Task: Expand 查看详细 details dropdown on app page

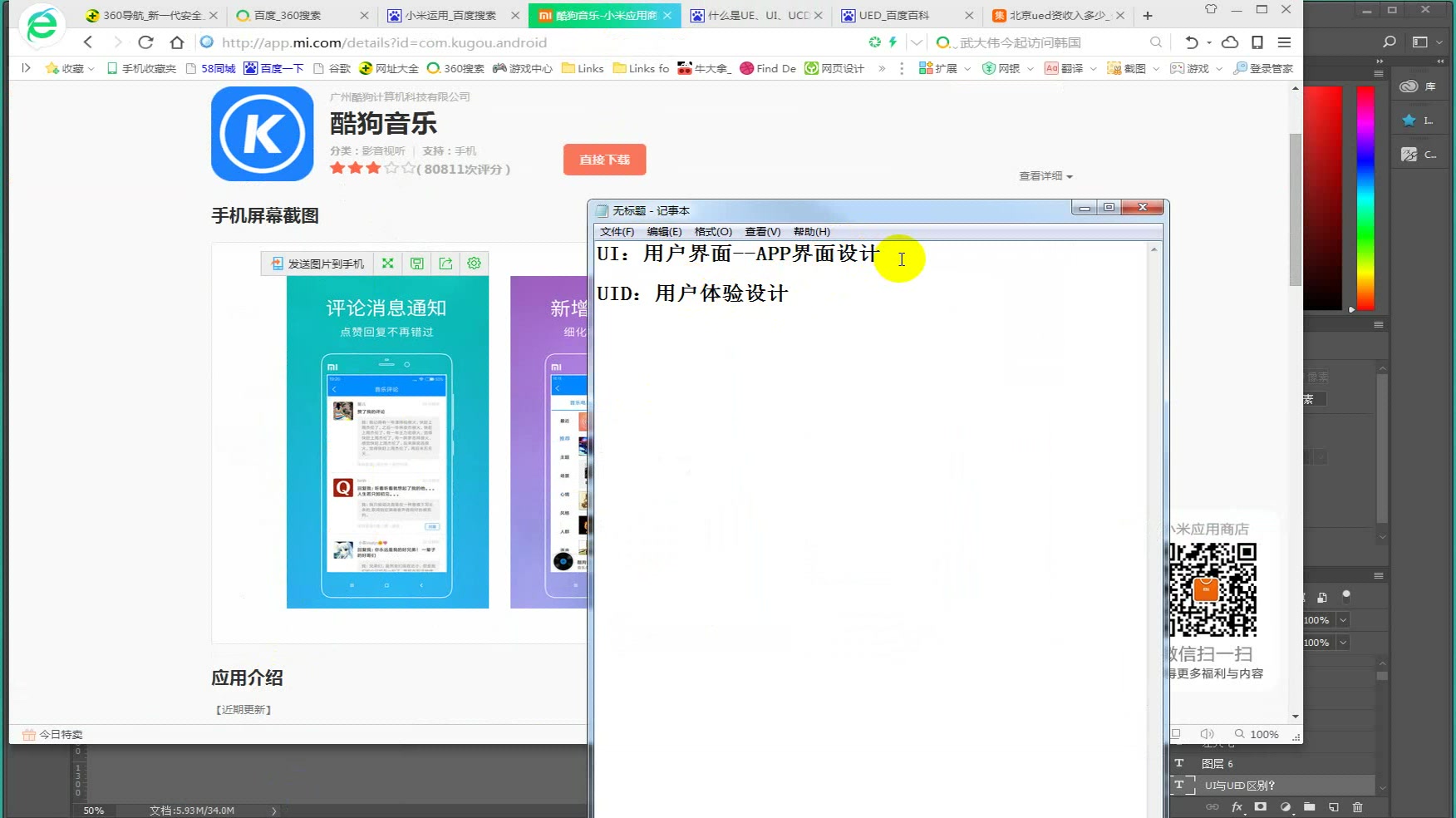Action: [1045, 176]
